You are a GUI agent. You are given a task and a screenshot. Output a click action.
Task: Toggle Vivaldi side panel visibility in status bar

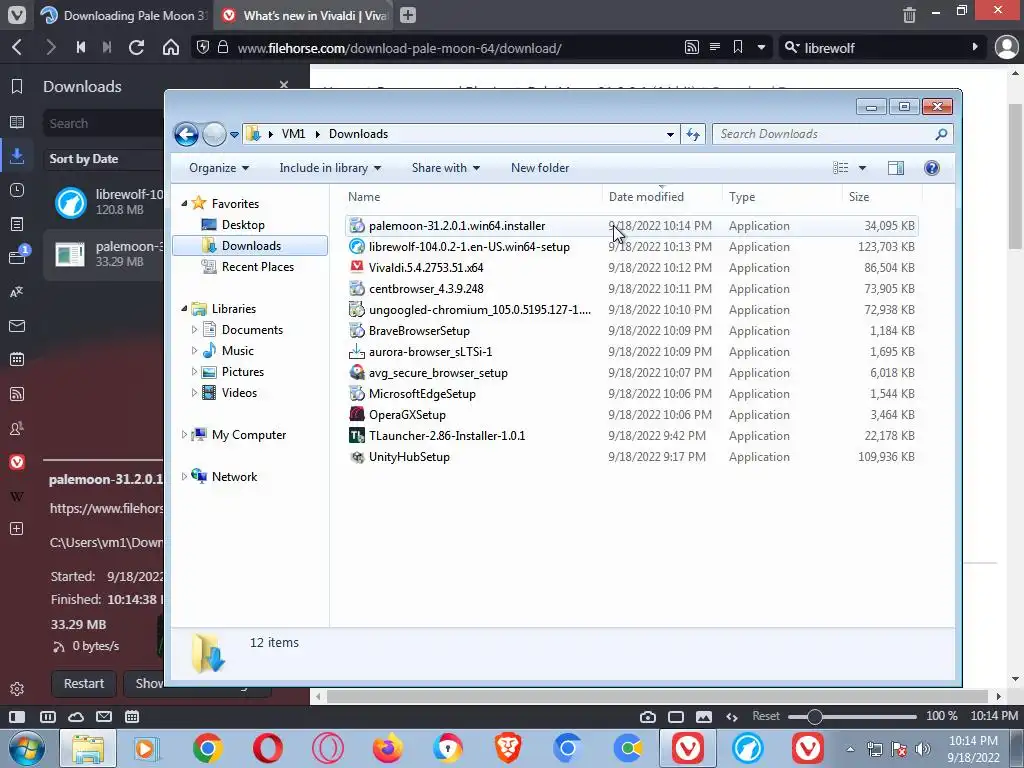pos(17,716)
